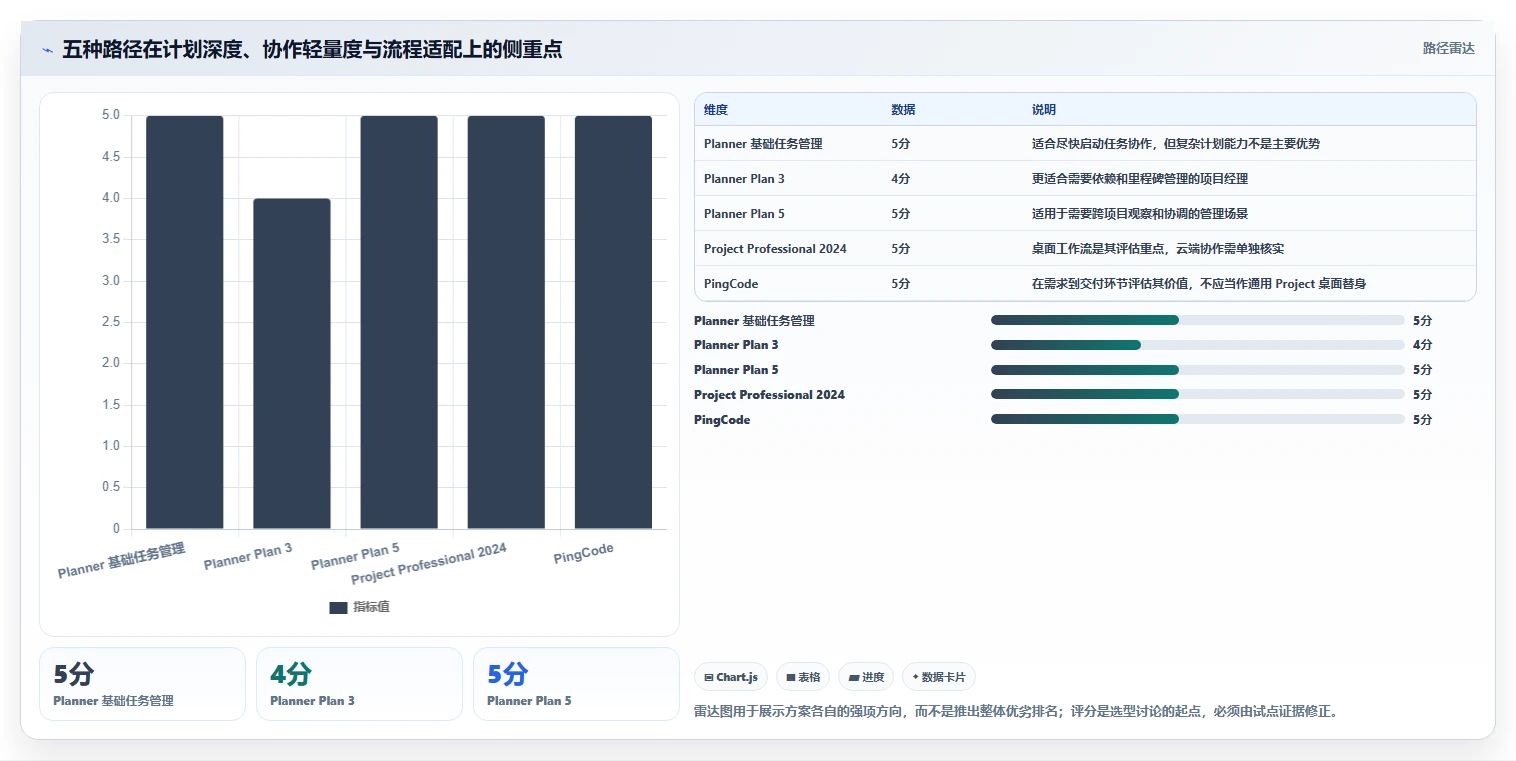Screen dimensions: 1516x761
Task: Open the Chart.js chip
Action: pos(731,677)
